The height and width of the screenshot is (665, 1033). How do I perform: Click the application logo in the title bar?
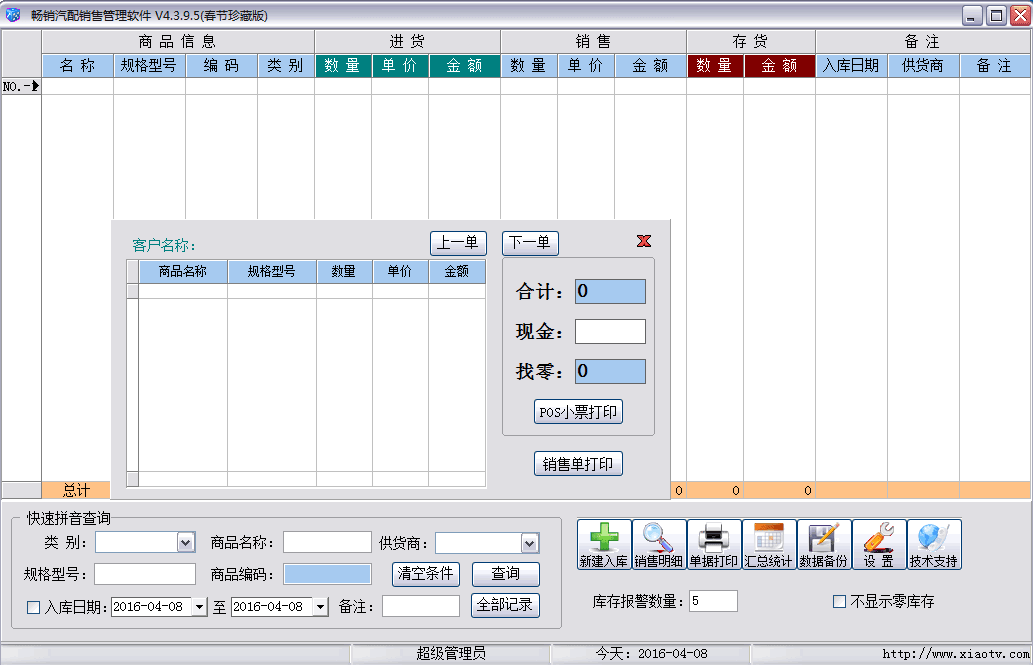(12, 13)
